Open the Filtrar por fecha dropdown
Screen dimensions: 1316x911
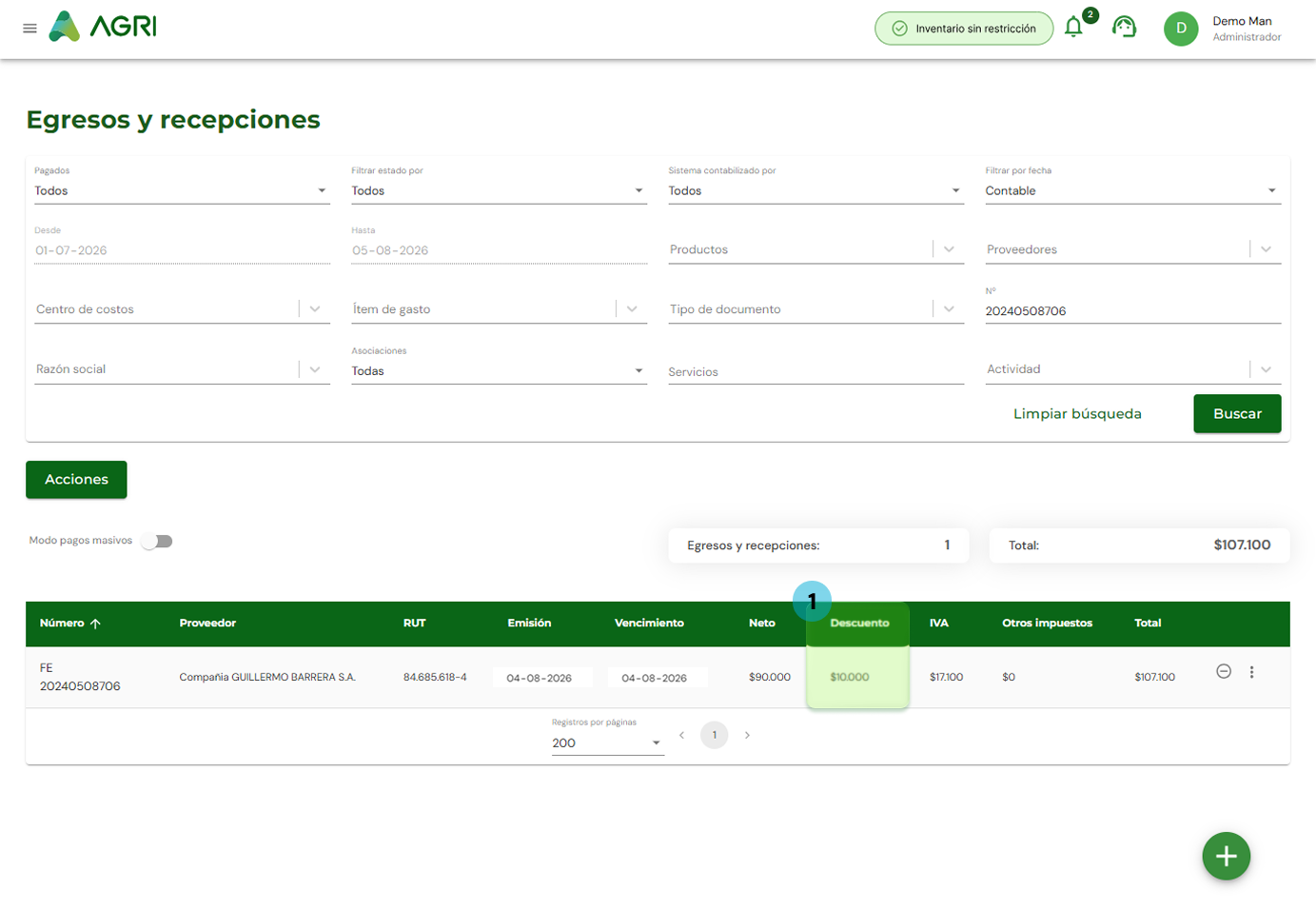1132,190
